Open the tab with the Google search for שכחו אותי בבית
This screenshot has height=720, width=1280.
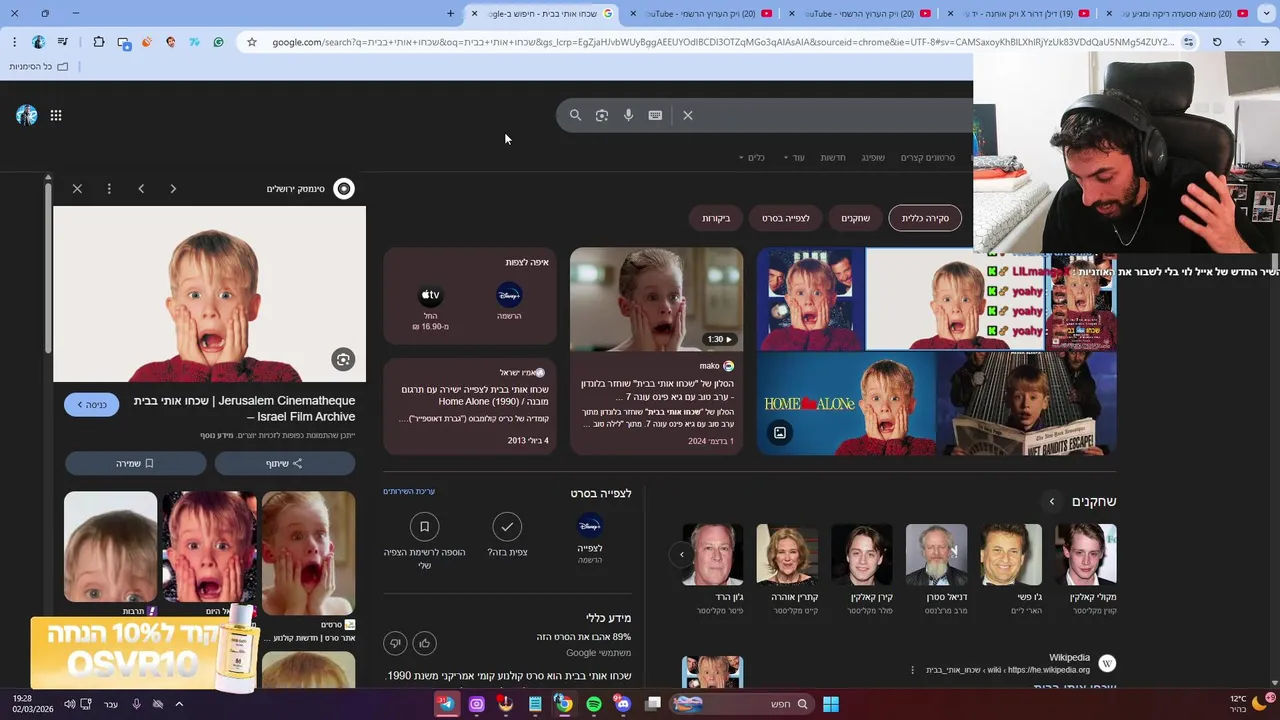coord(545,13)
